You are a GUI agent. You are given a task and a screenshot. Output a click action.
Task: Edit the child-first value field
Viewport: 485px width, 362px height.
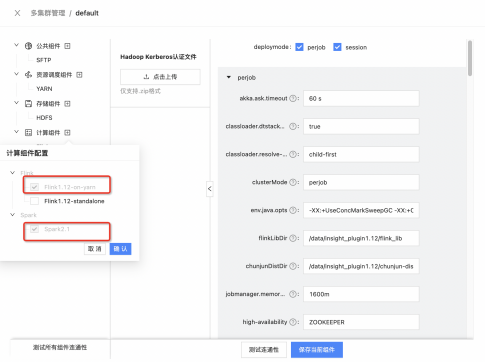[361, 154]
